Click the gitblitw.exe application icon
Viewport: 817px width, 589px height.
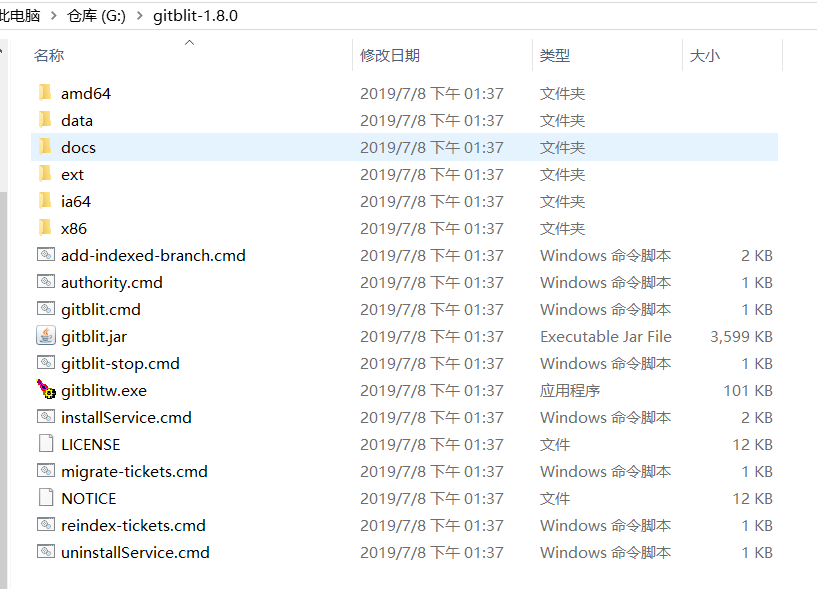coord(46,389)
